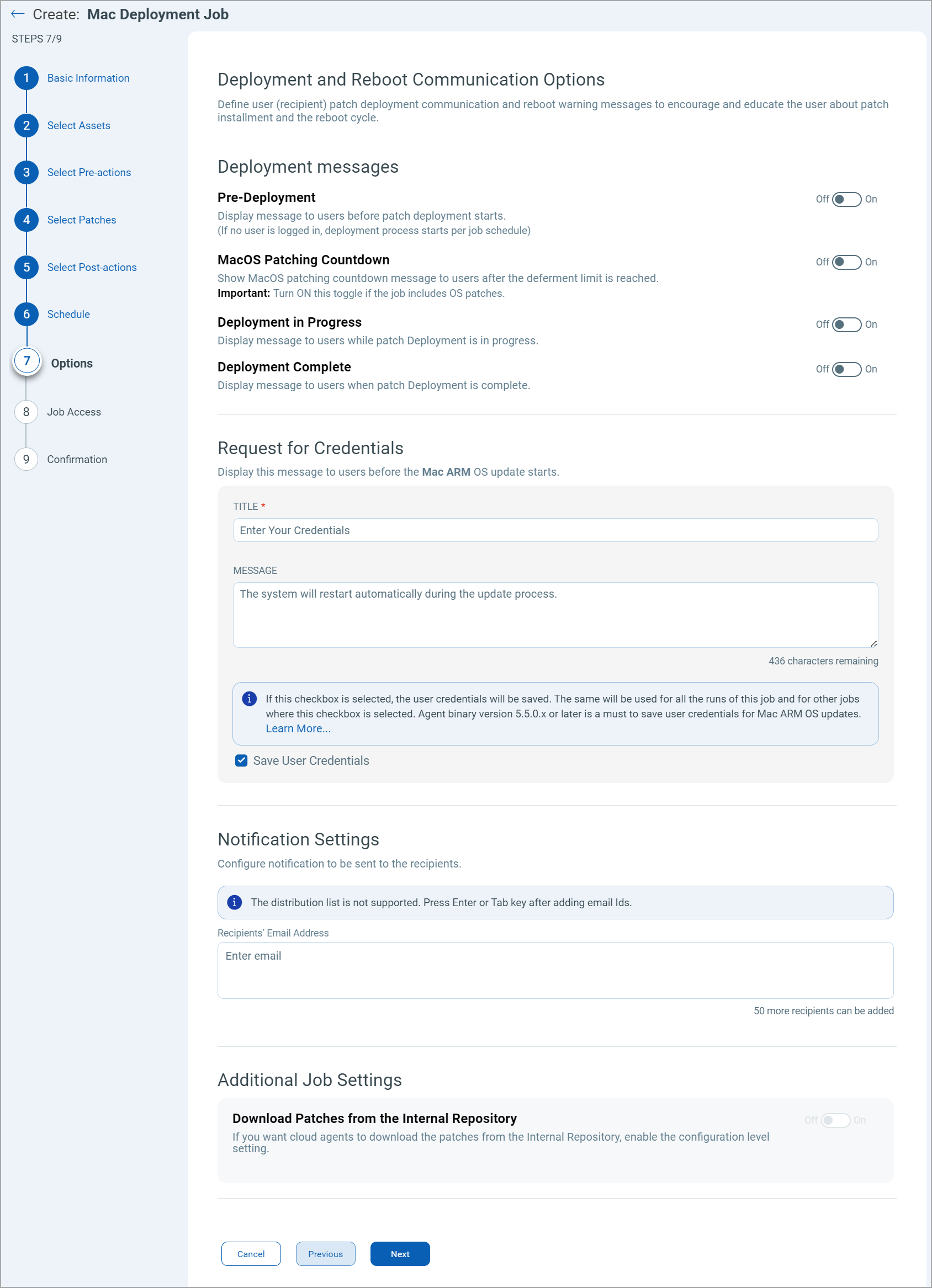The height and width of the screenshot is (1288, 932).
Task: Select the step 1 Basic Information circle
Action: pyautogui.click(x=26, y=78)
